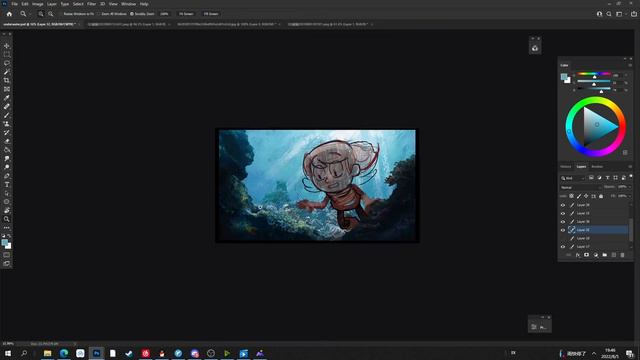This screenshot has height=360, width=640.
Task: Select the Rectangular Marquee tool
Action: [7, 54]
